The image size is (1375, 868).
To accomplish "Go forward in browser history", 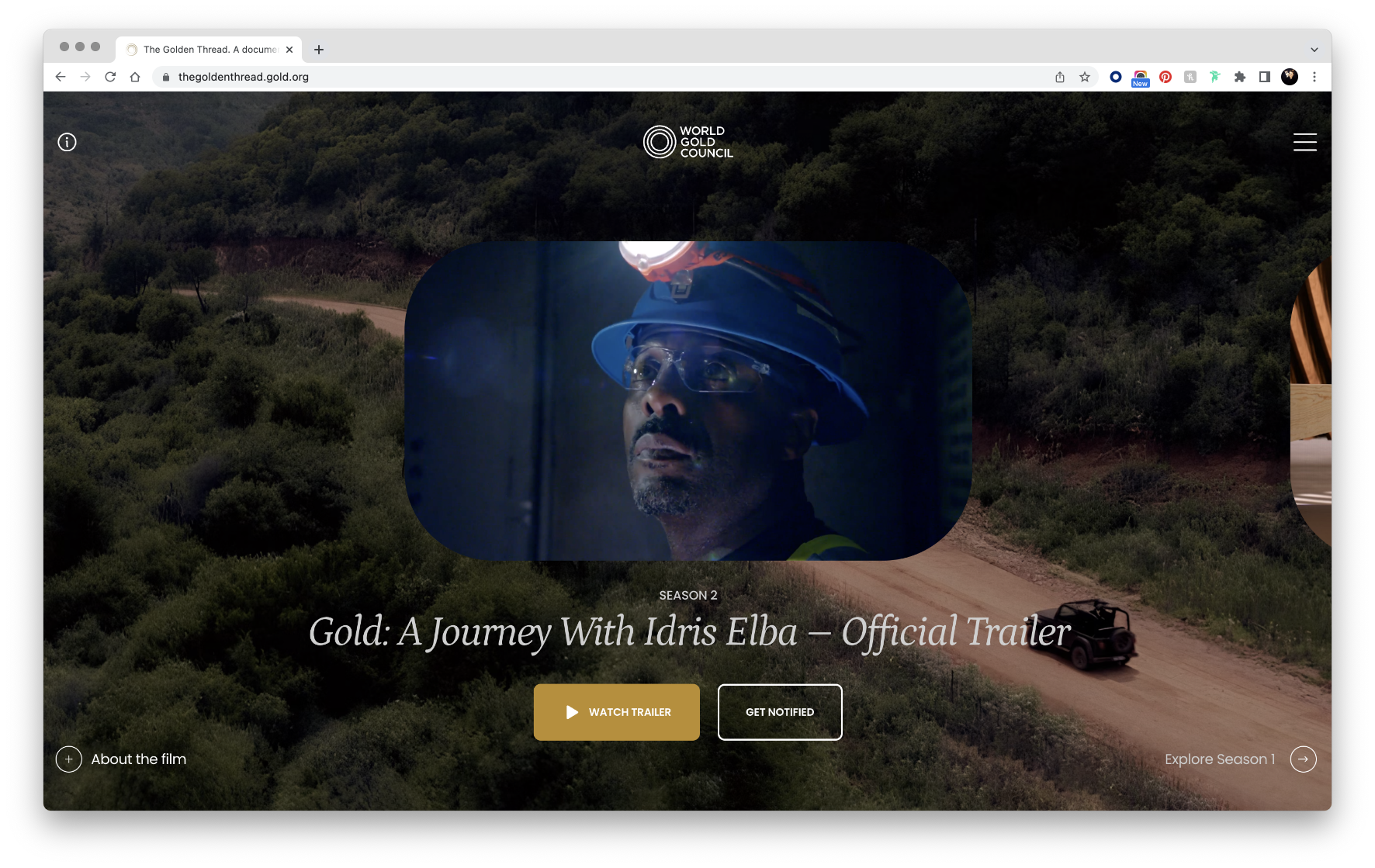I will pos(85,77).
